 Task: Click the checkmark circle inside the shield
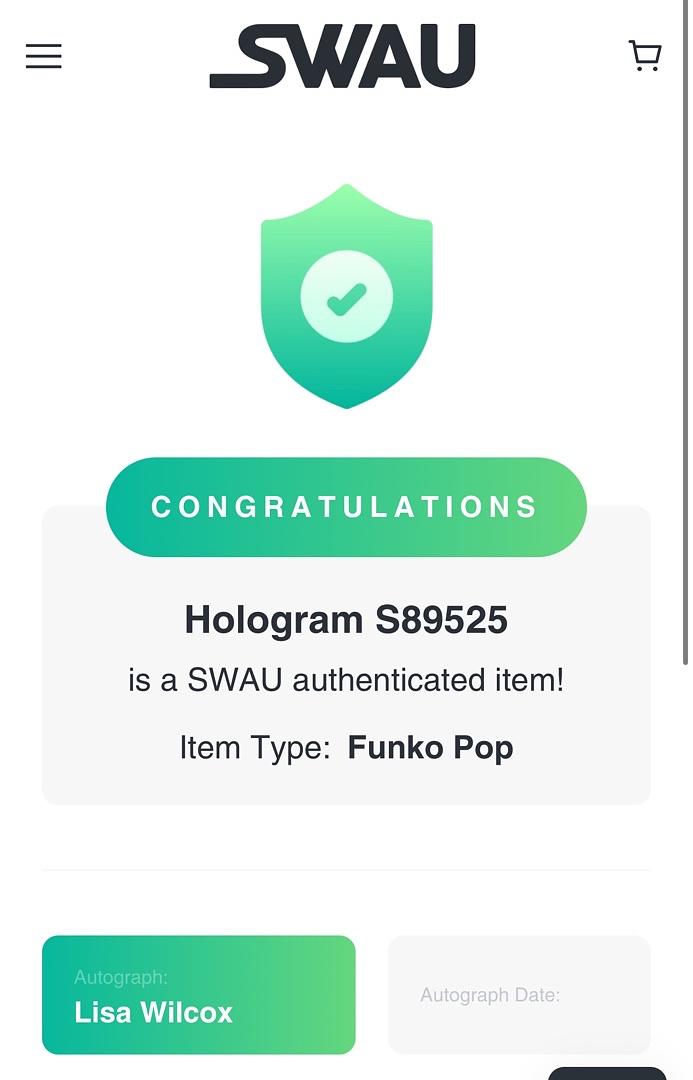point(346,297)
